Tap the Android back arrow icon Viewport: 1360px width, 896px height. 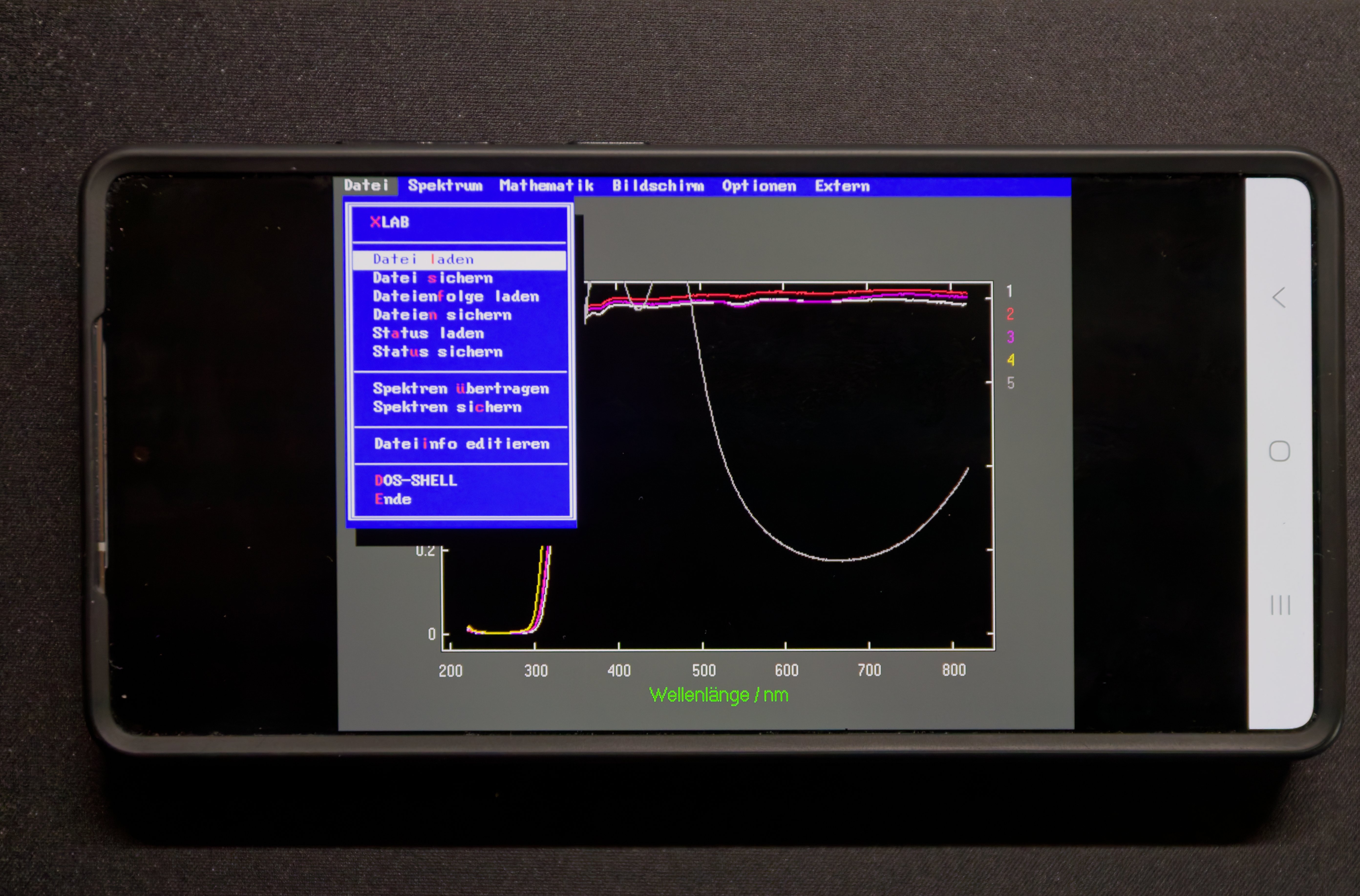click(1279, 297)
